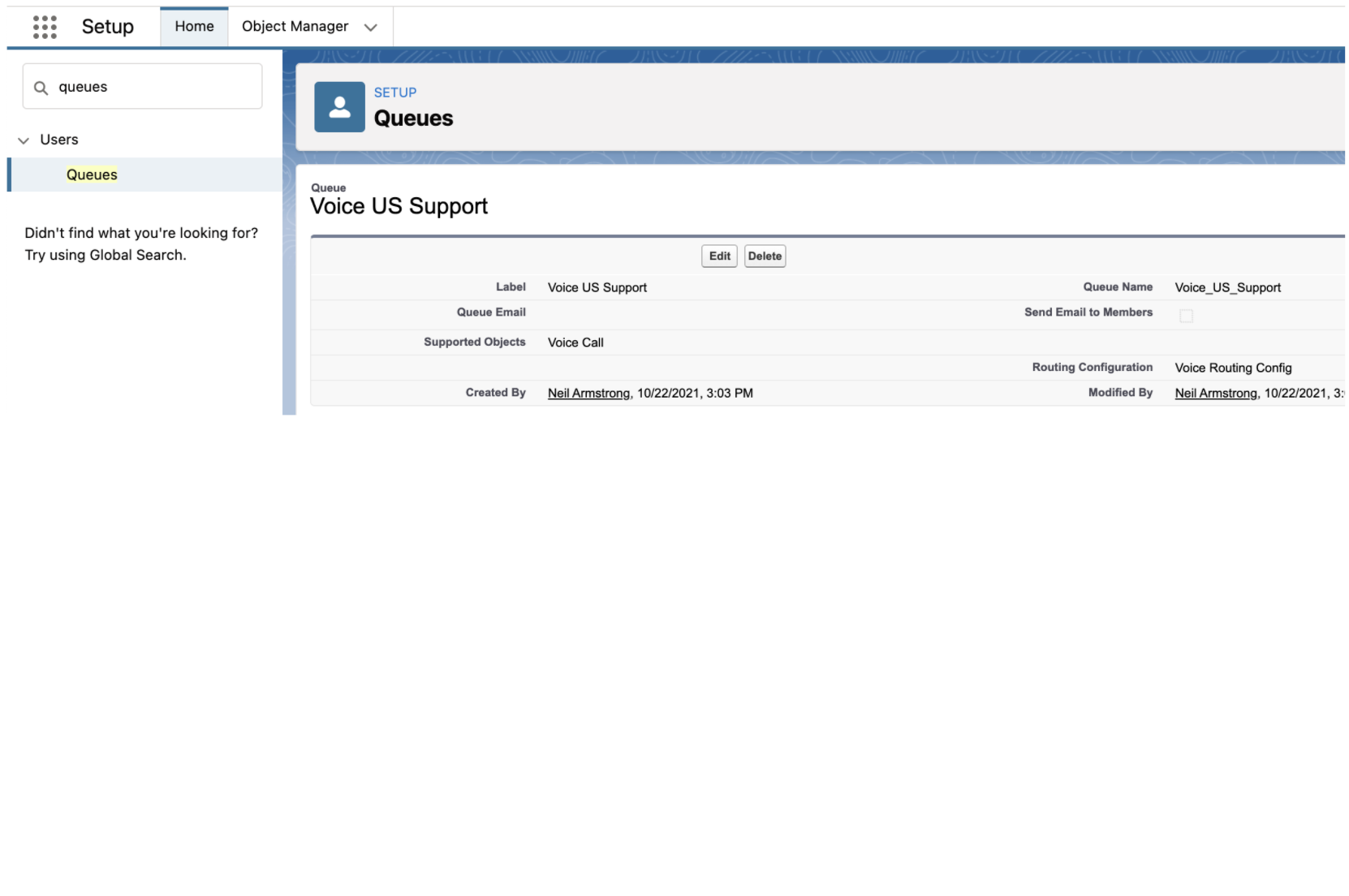Open the Object Manager dropdown chevron
The image size is (1349, 896).
(371, 27)
